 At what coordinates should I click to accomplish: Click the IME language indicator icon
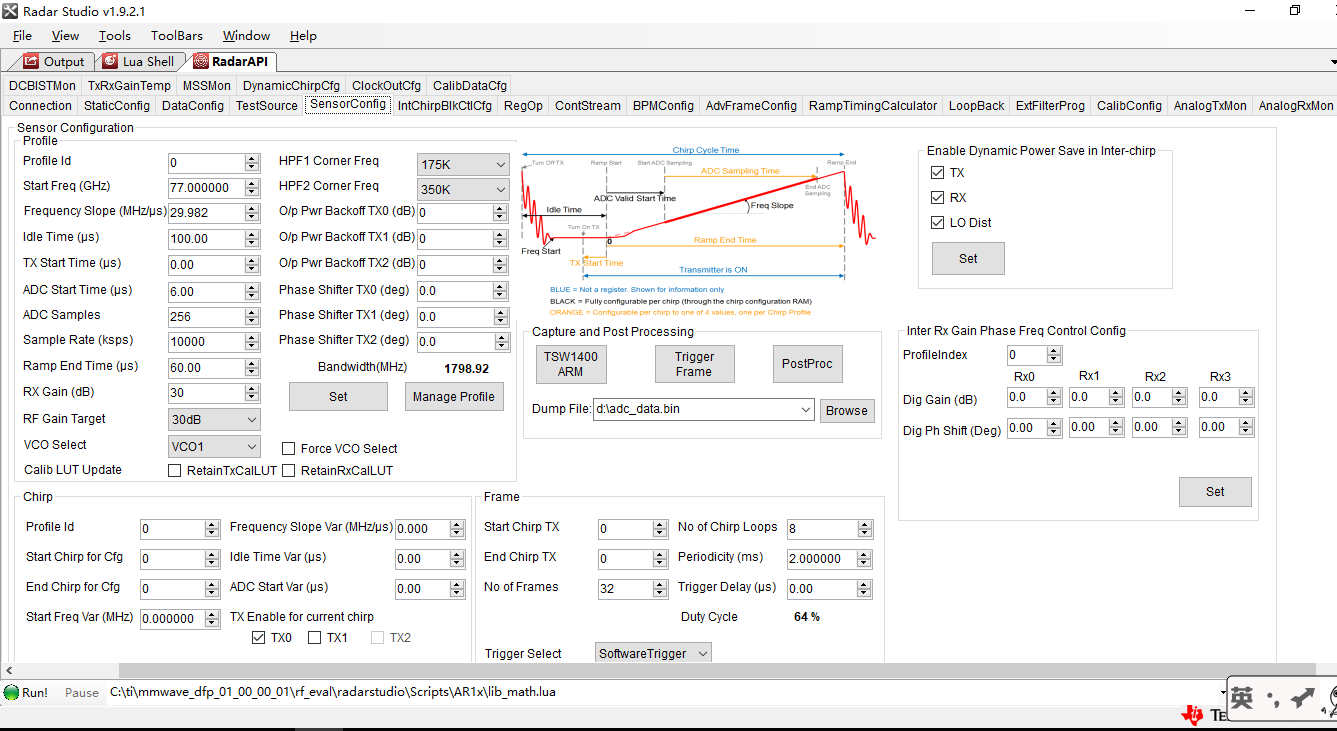tap(1242, 698)
